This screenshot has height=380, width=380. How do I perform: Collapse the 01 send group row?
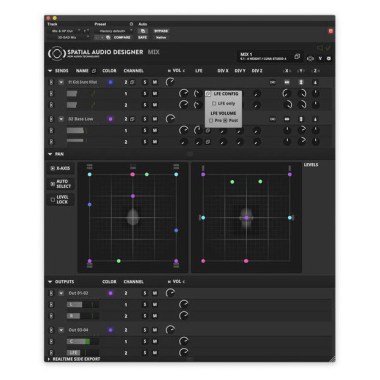pos(61,82)
